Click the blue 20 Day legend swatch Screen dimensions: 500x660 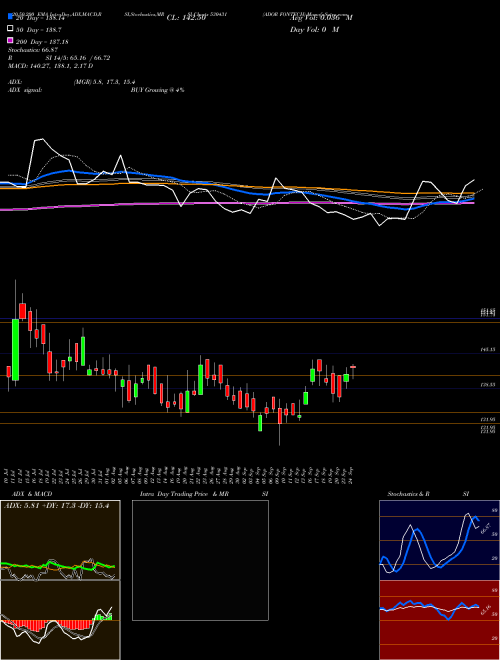pos(10,17)
